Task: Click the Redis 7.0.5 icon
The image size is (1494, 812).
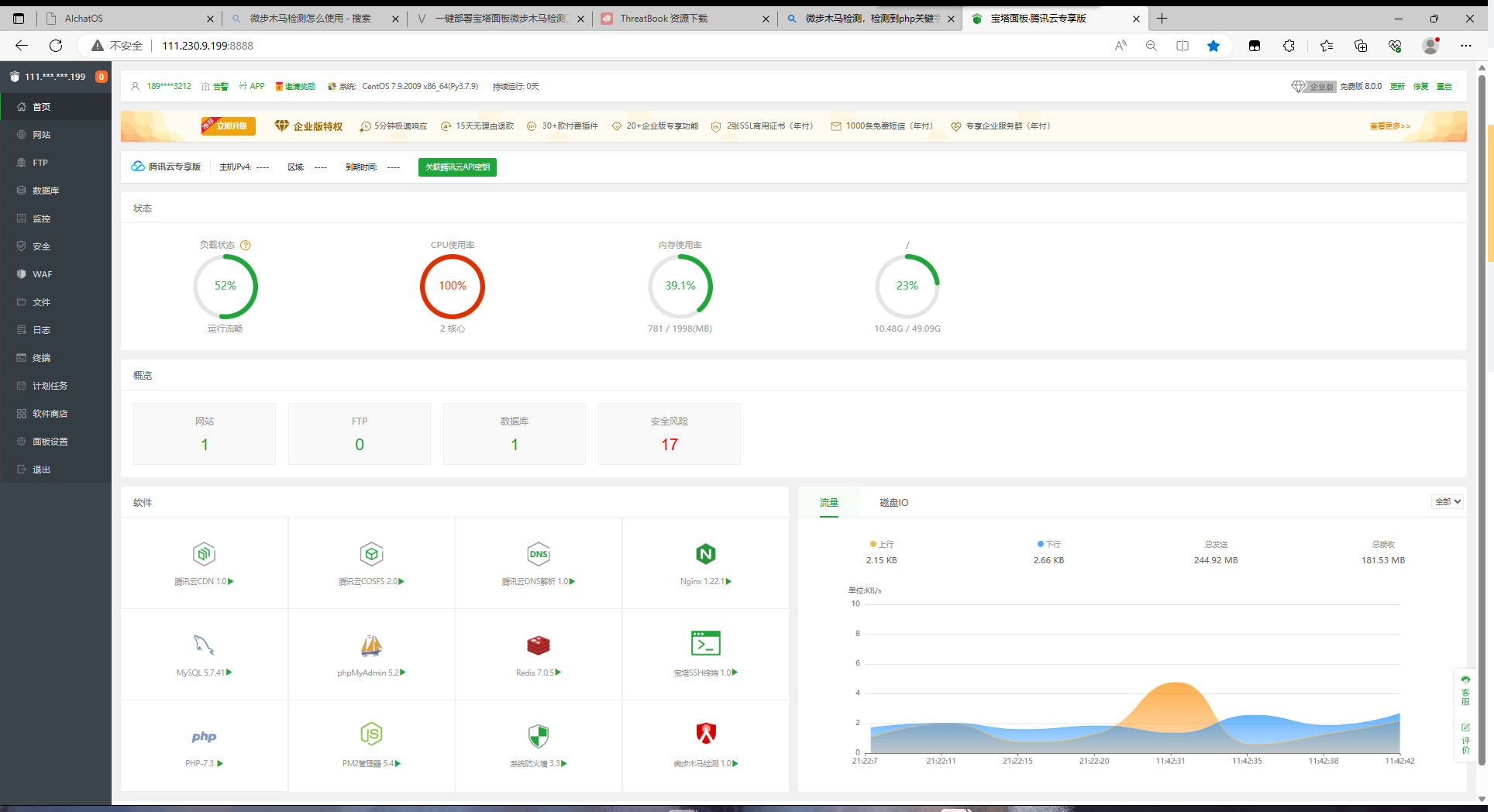Action: (x=538, y=645)
